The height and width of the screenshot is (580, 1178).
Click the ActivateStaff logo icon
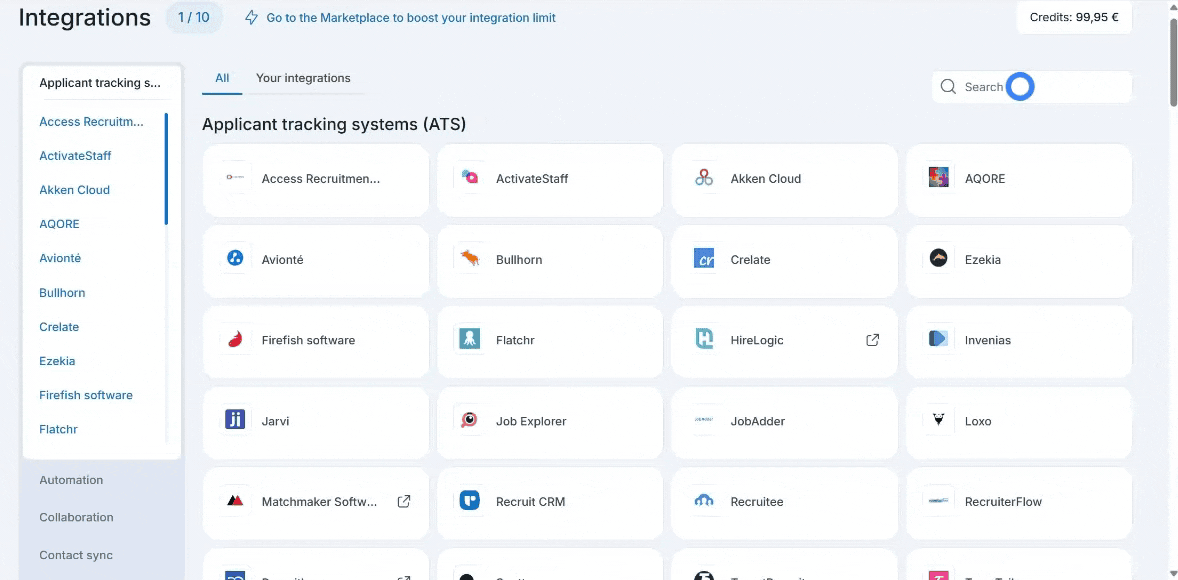click(470, 178)
